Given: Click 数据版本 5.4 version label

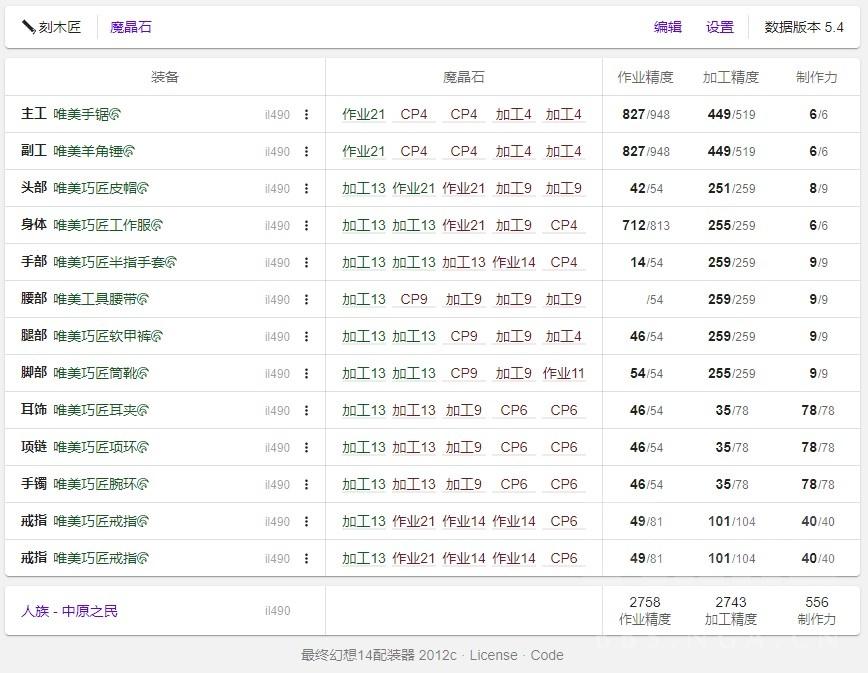Looking at the screenshot, I should 804,27.
